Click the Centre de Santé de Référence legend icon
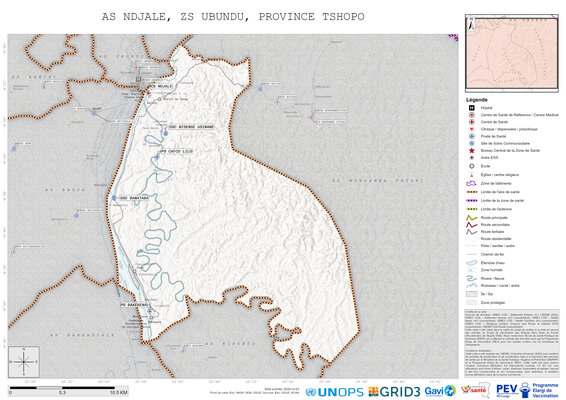566x400 pixels. [471, 115]
